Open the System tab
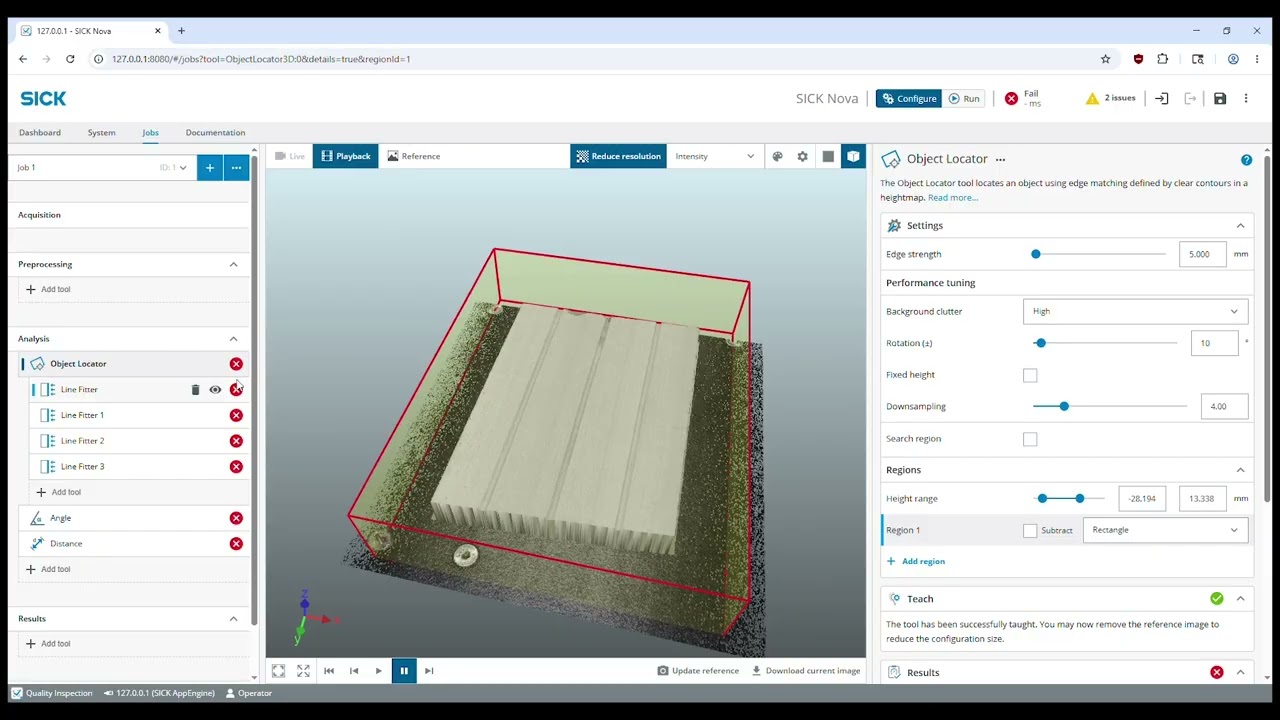This screenshot has height=720, width=1280. point(101,132)
